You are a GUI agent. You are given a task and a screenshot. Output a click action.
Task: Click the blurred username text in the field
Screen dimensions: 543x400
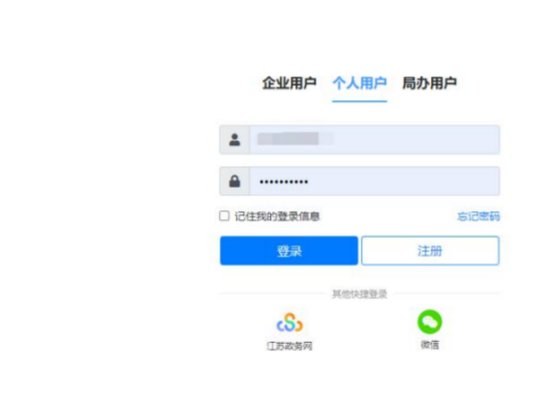[x=294, y=139]
